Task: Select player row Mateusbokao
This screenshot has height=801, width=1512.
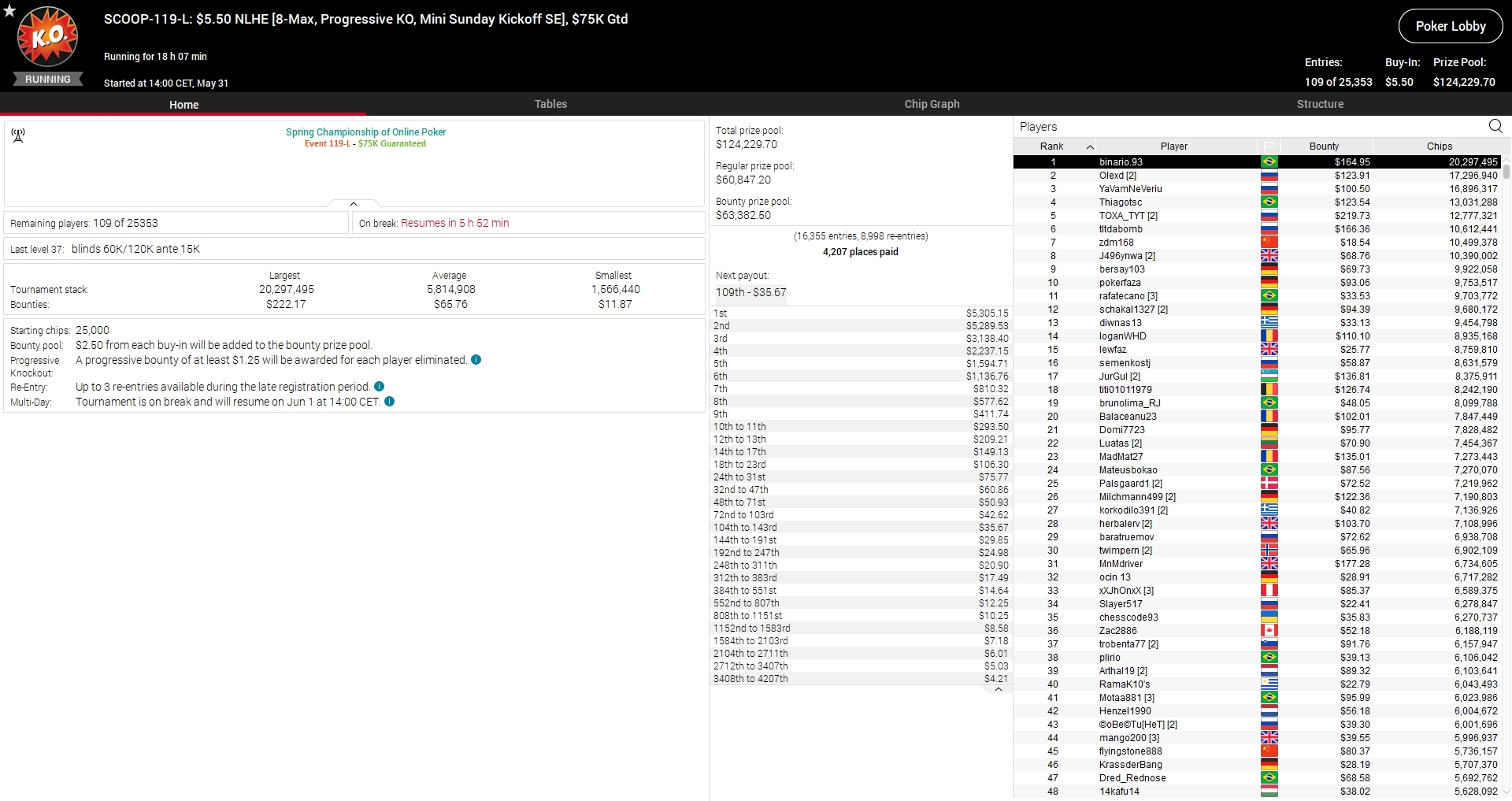Action: click(1257, 470)
